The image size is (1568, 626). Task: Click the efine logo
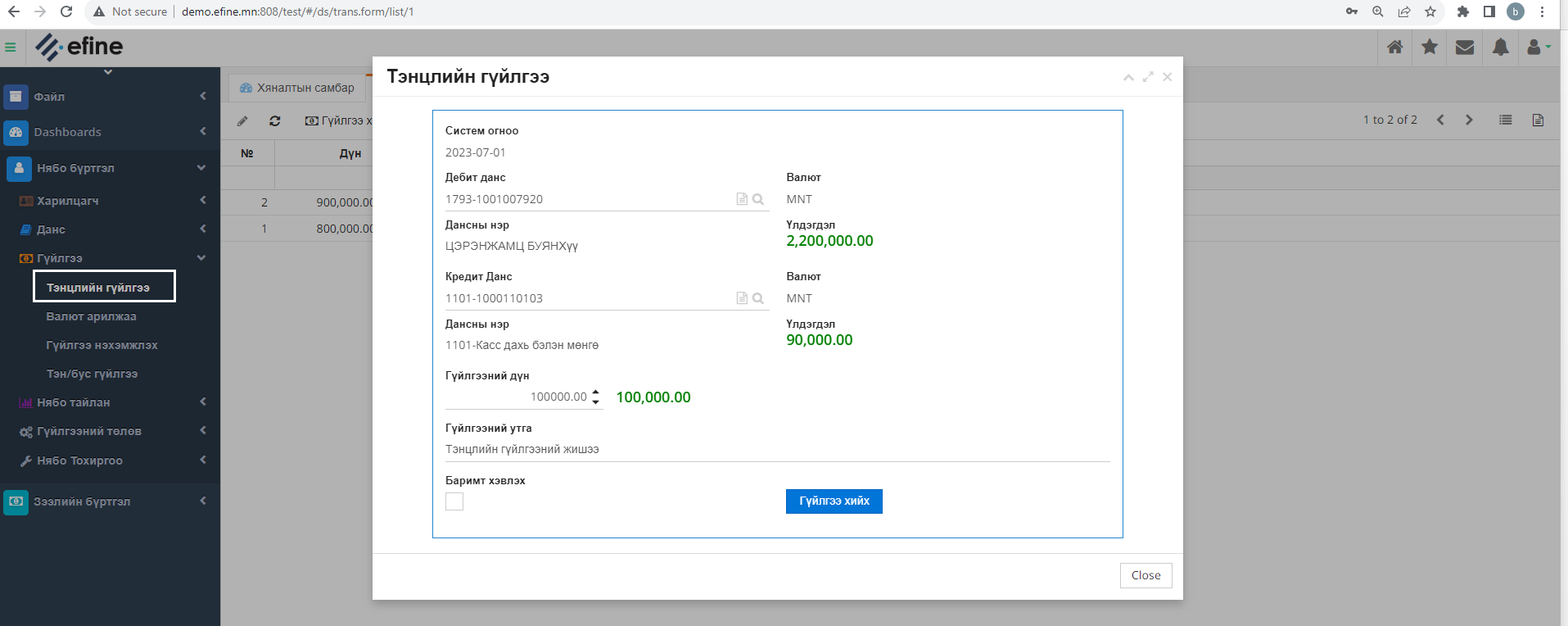pyautogui.click(x=79, y=47)
